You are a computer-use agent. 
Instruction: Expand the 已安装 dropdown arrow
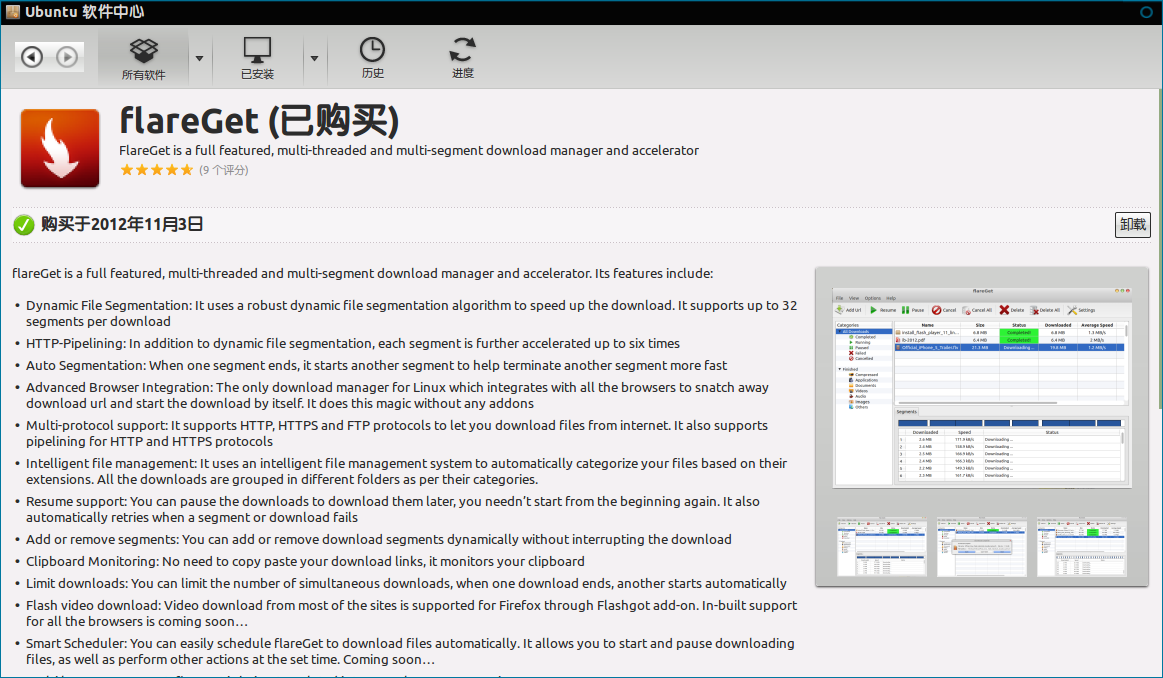tap(314, 58)
